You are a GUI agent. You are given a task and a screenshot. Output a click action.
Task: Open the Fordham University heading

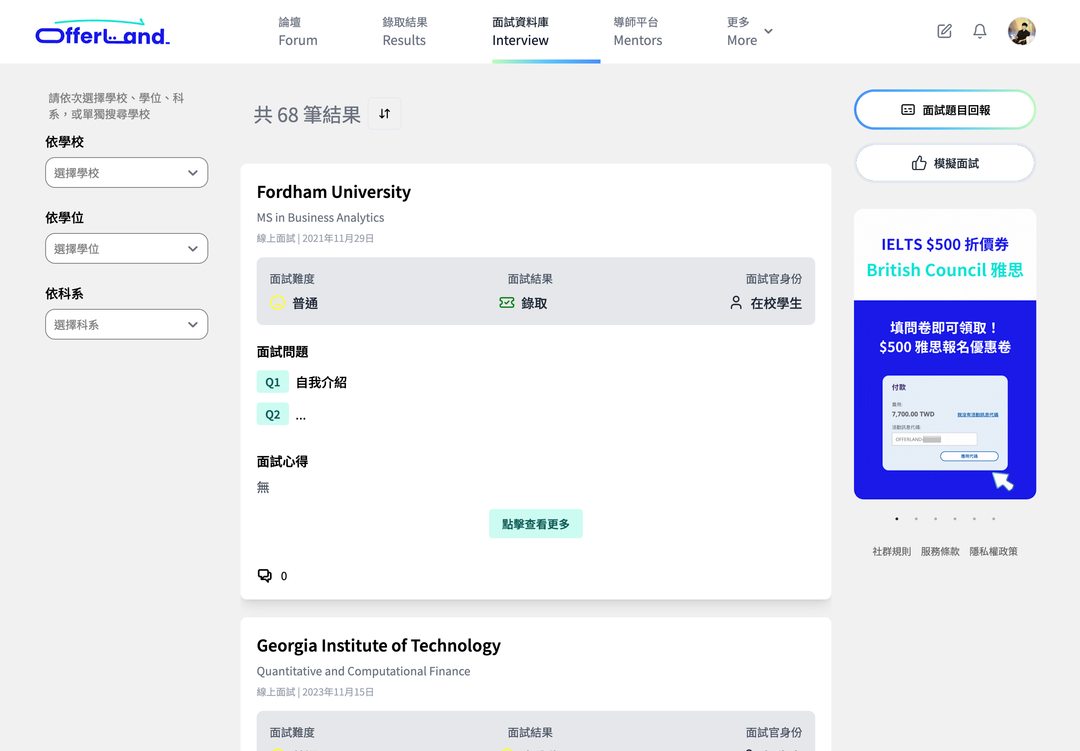[x=333, y=192]
